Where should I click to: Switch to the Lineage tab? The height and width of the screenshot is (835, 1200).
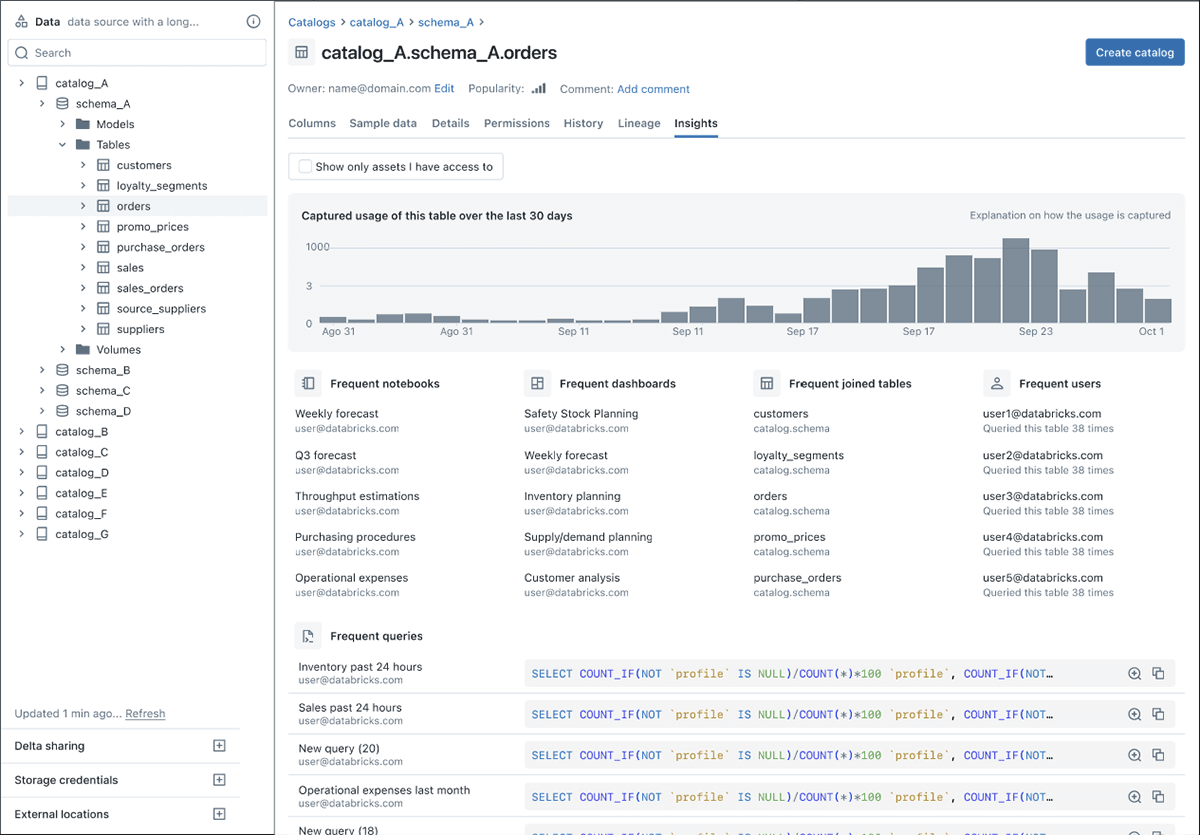coord(638,123)
